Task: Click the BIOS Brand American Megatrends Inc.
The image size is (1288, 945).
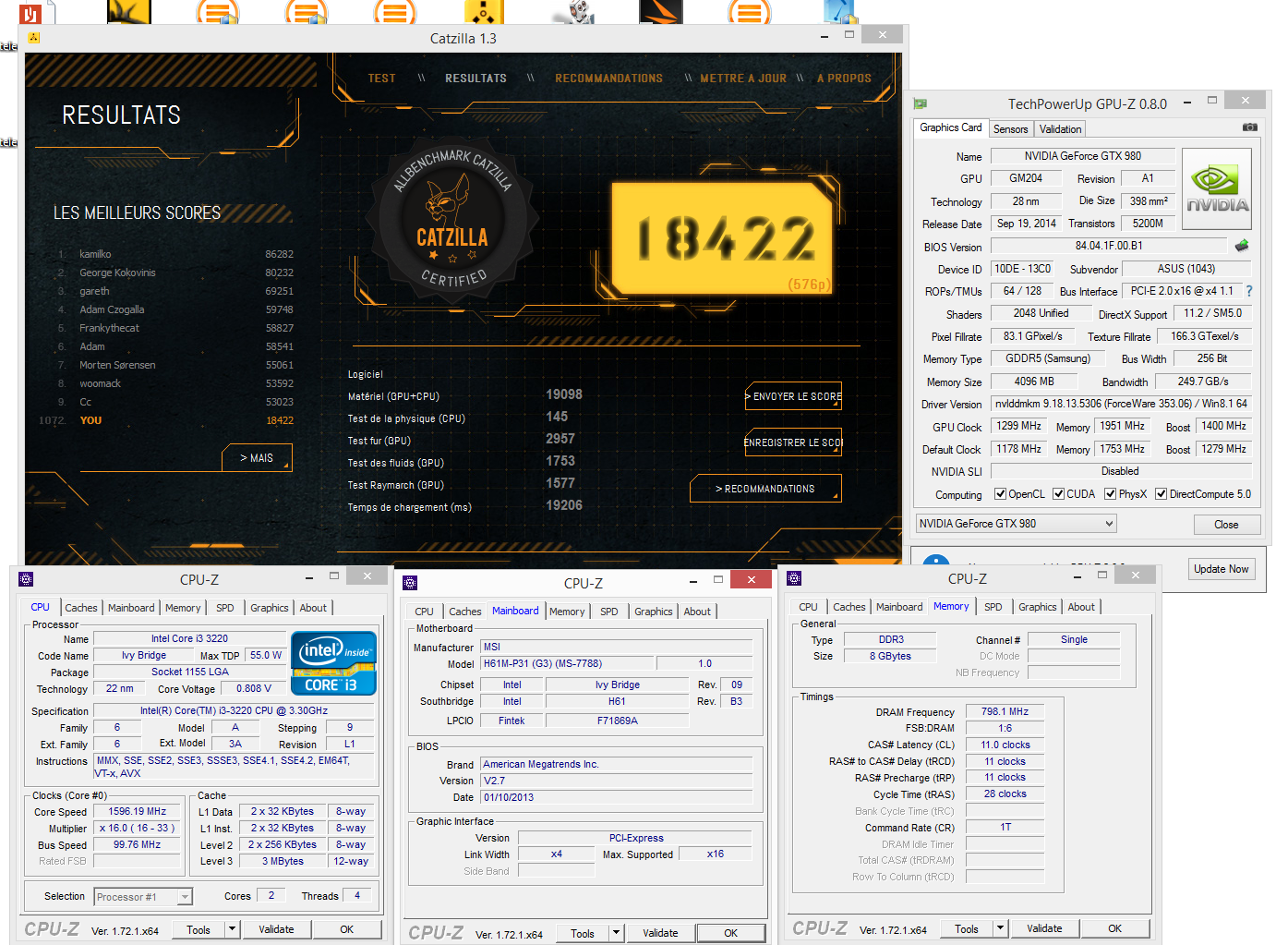Action: 616,764
